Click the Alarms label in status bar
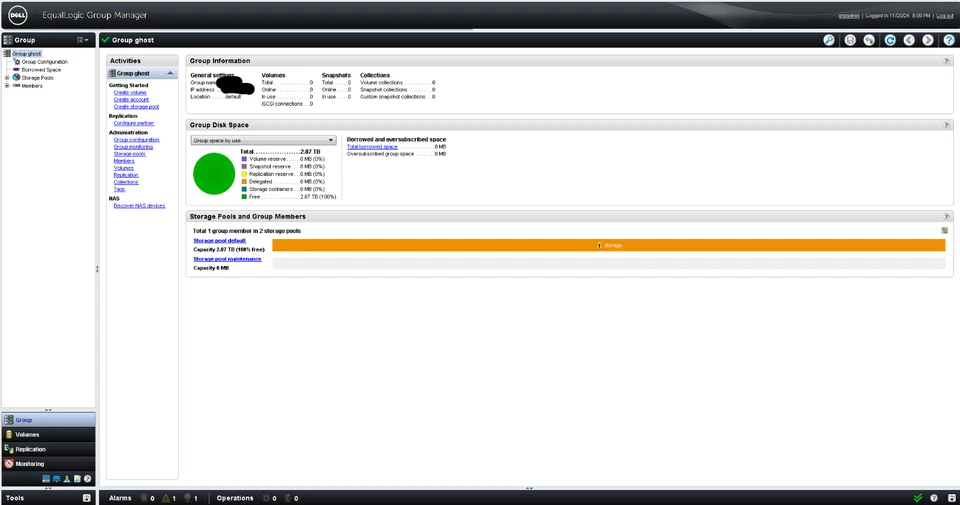Image resolution: width=960 pixels, height=505 pixels. coord(120,498)
